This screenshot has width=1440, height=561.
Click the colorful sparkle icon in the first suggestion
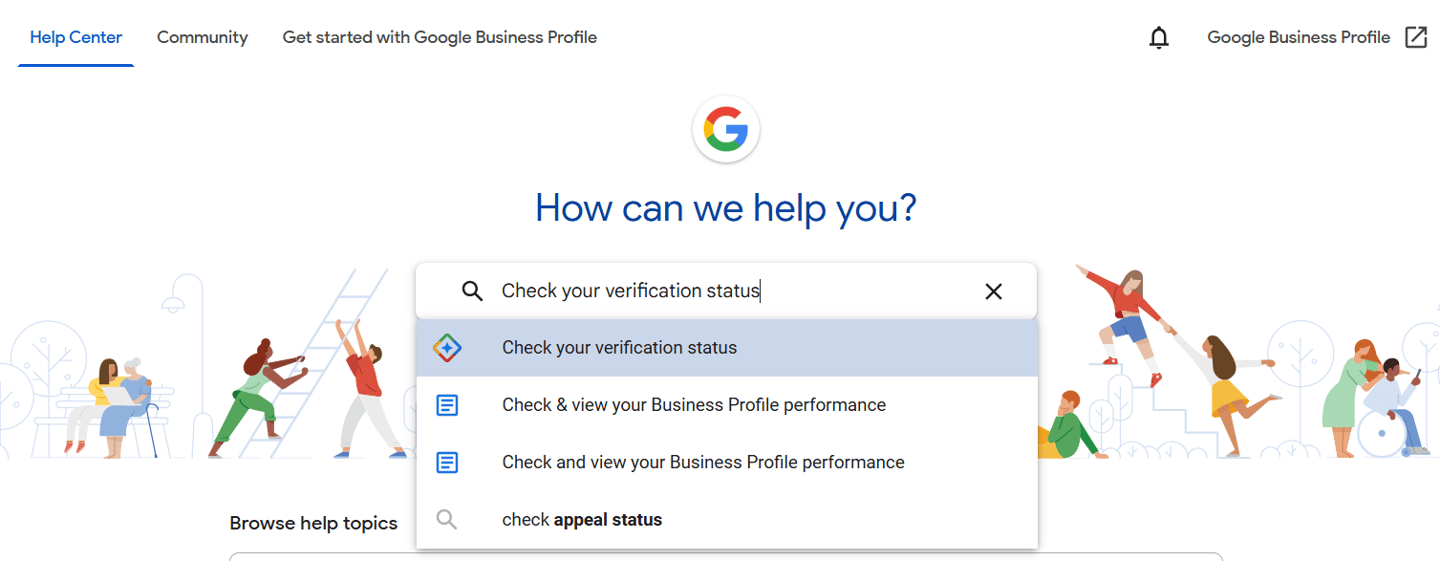pyautogui.click(x=447, y=348)
